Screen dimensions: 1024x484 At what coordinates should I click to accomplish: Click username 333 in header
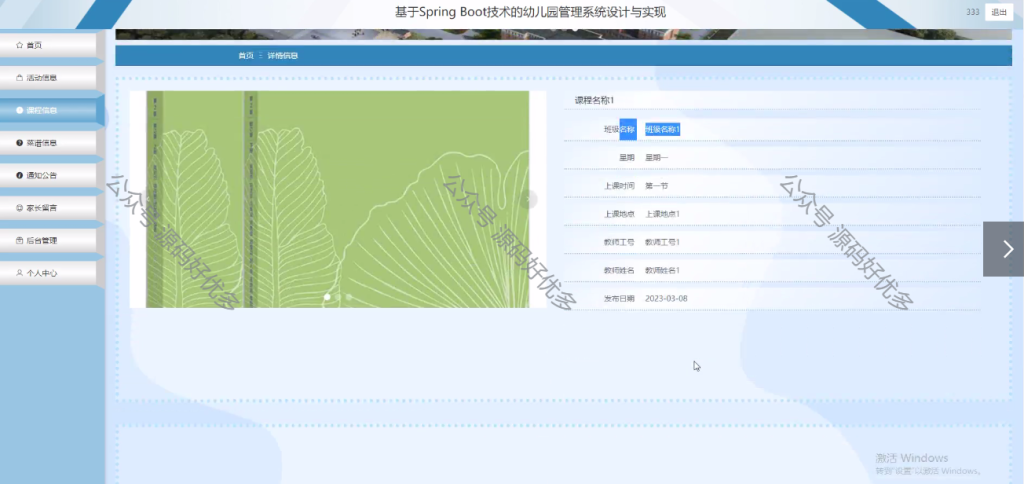(972, 12)
